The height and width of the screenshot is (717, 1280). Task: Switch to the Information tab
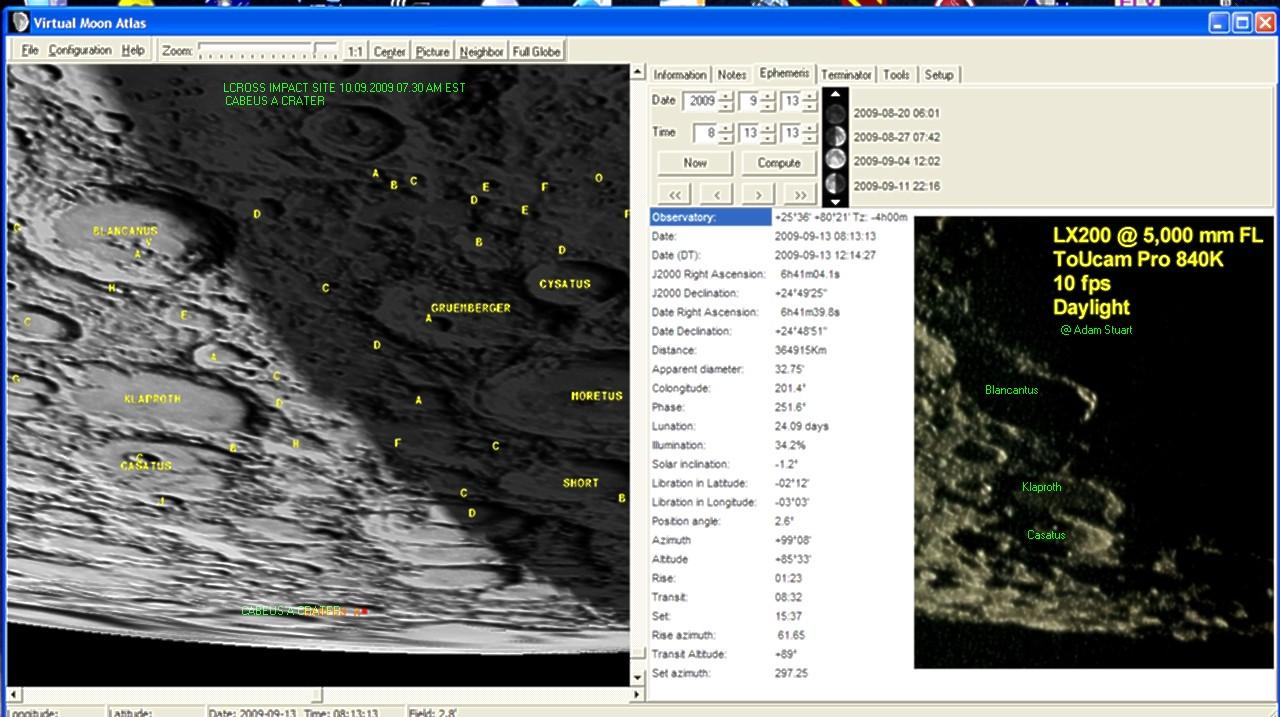[680, 75]
